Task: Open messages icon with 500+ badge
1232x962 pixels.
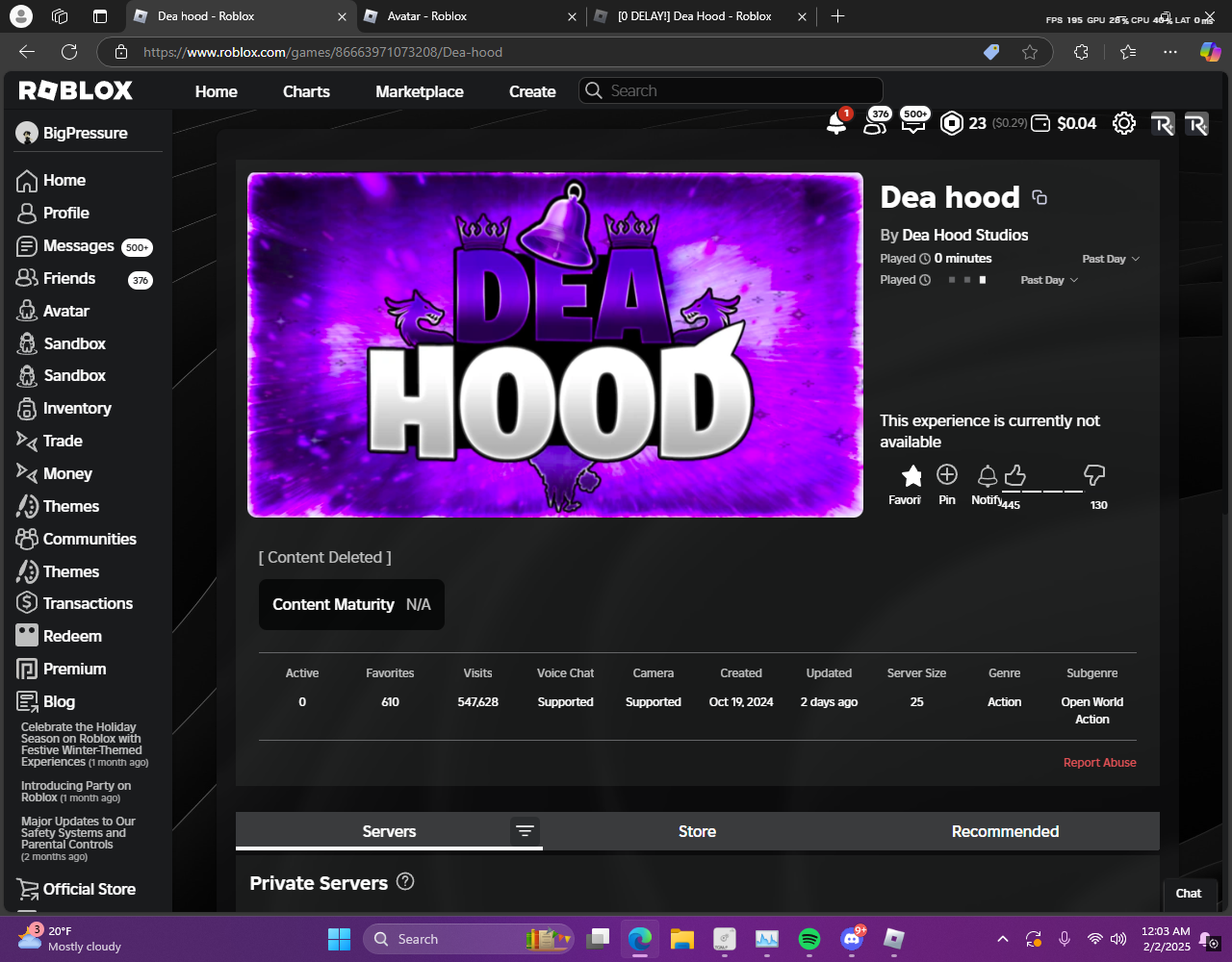Action: pos(913,123)
